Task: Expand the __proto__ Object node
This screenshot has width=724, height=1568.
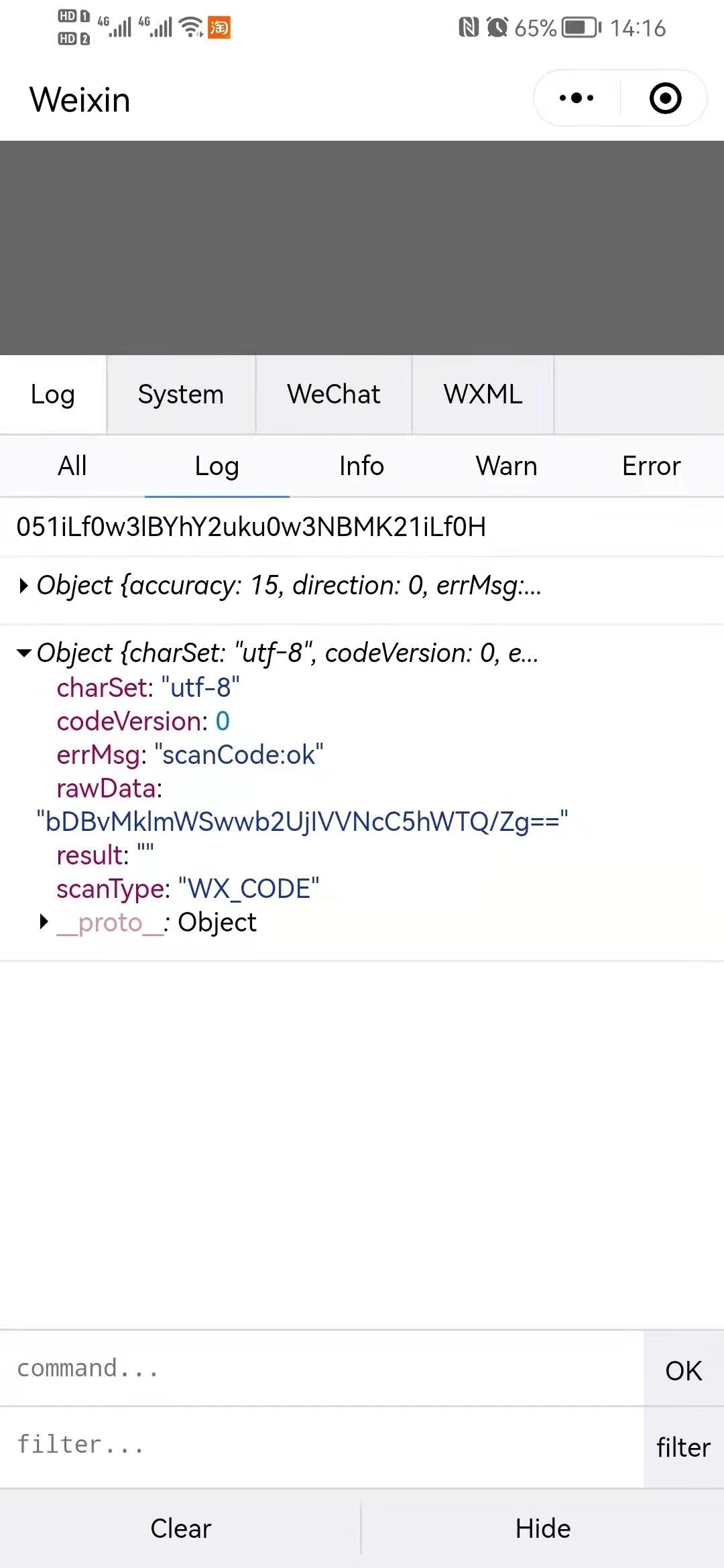Action: (x=44, y=922)
